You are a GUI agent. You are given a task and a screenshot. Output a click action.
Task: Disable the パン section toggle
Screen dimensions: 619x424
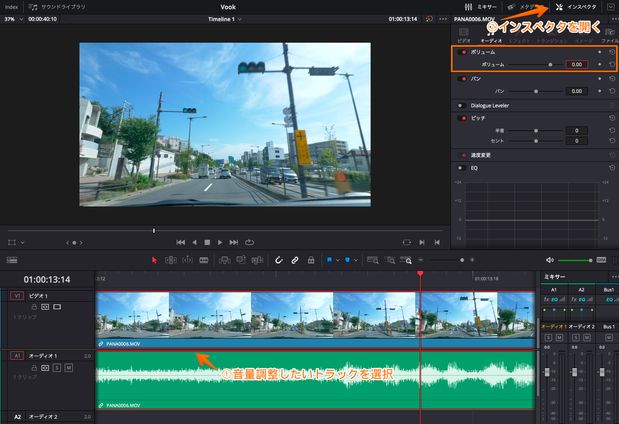[x=462, y=79]
